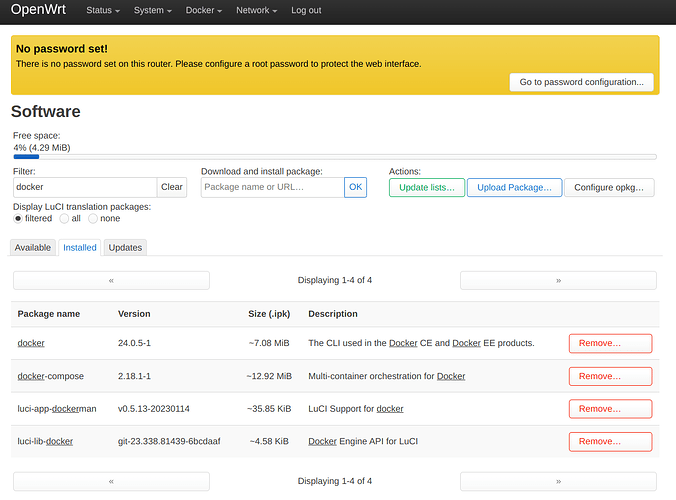Click the ~12.92 MiB size cell
The image size is (676, 500).
point(269,376)
